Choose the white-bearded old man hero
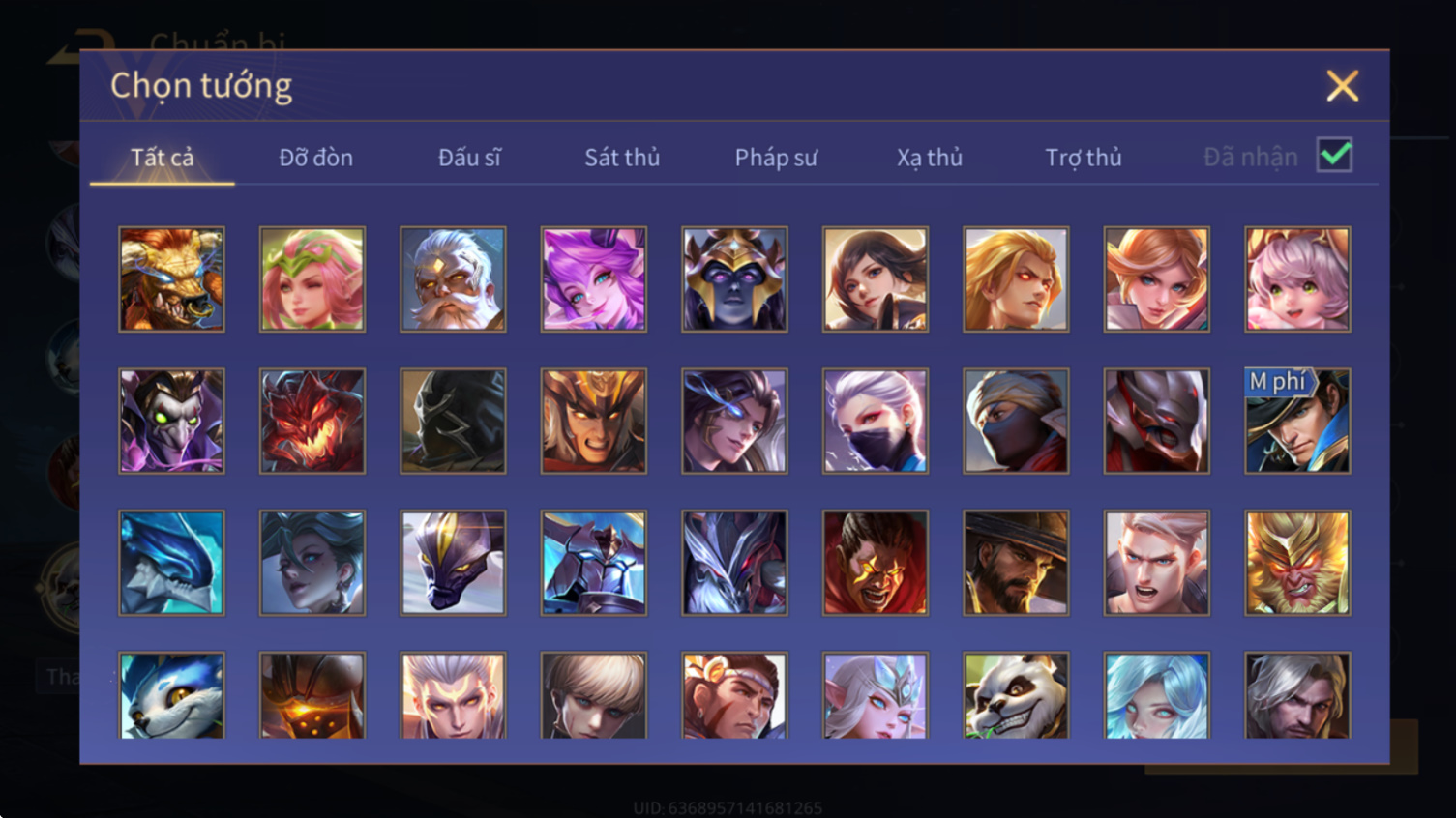1456x818 pixels. pos(453,279)
